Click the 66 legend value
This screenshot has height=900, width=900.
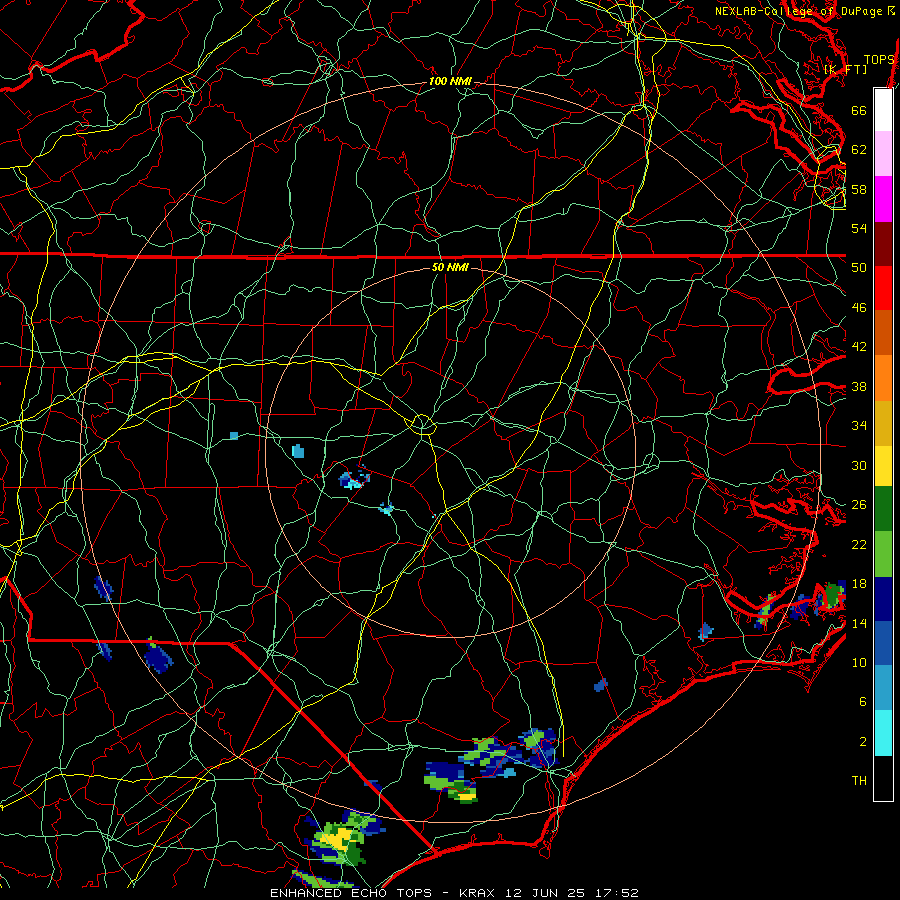pyautogui.click(x=859, y=110)
